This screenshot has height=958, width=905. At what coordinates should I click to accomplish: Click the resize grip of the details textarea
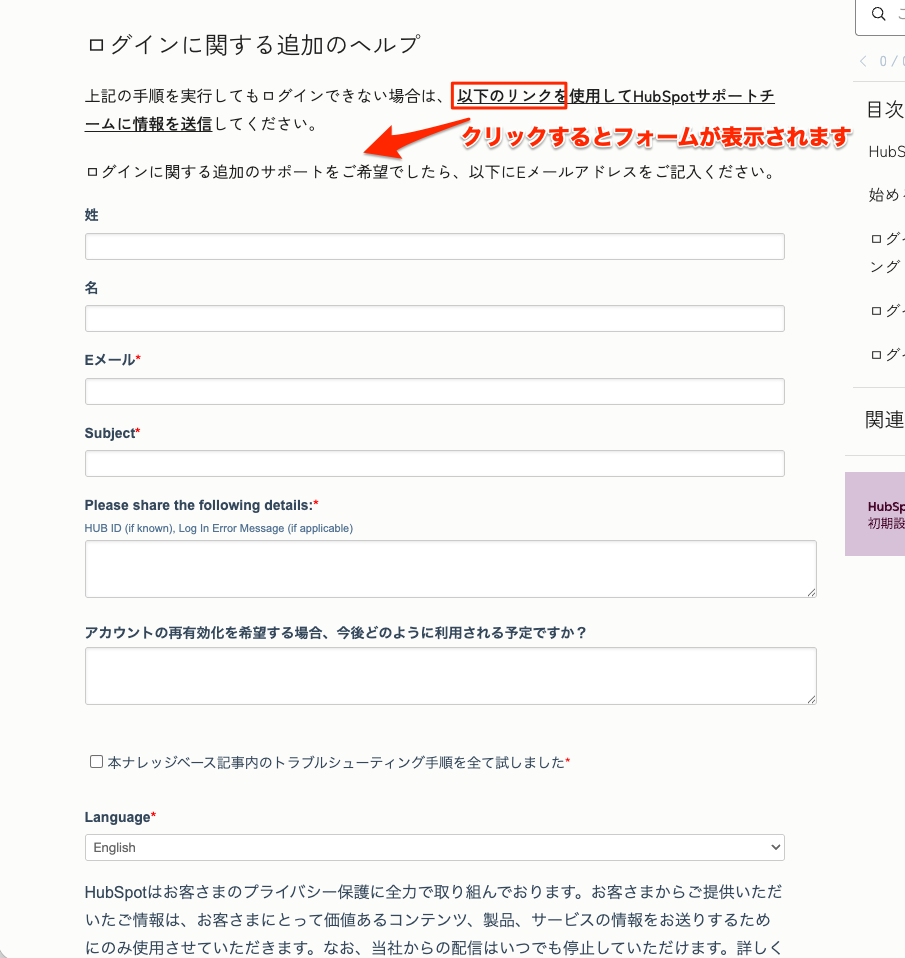tap(812, 595)
